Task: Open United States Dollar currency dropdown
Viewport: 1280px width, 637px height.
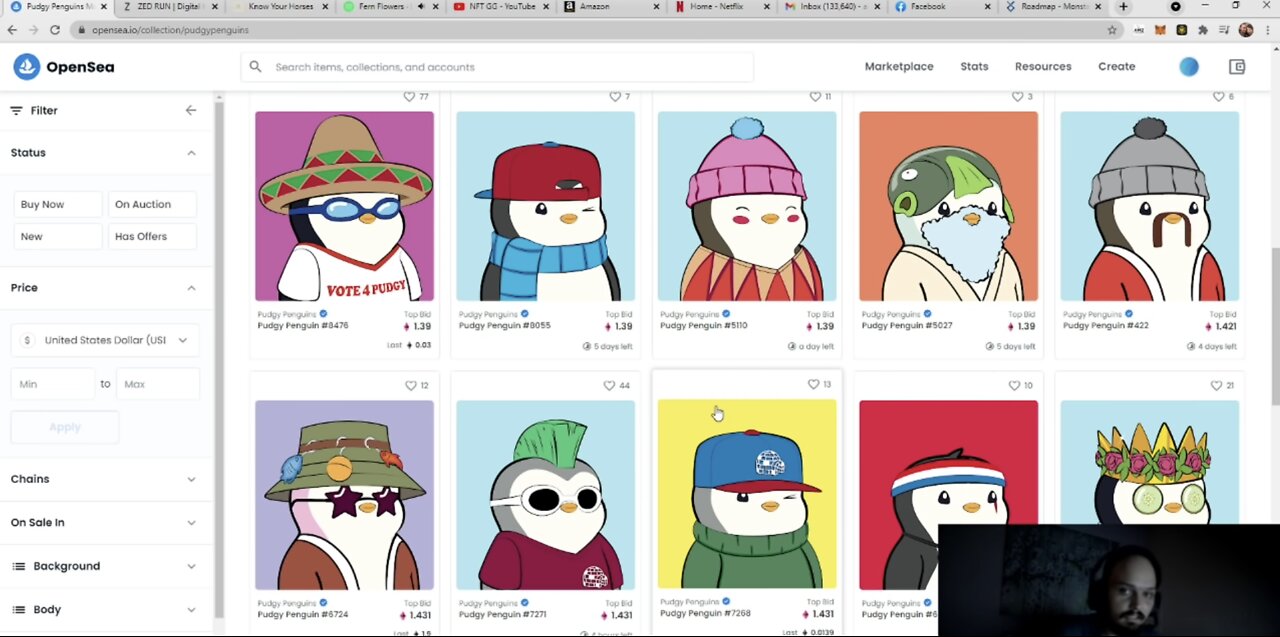Action: pyautogui.click(x=104, y=340)
